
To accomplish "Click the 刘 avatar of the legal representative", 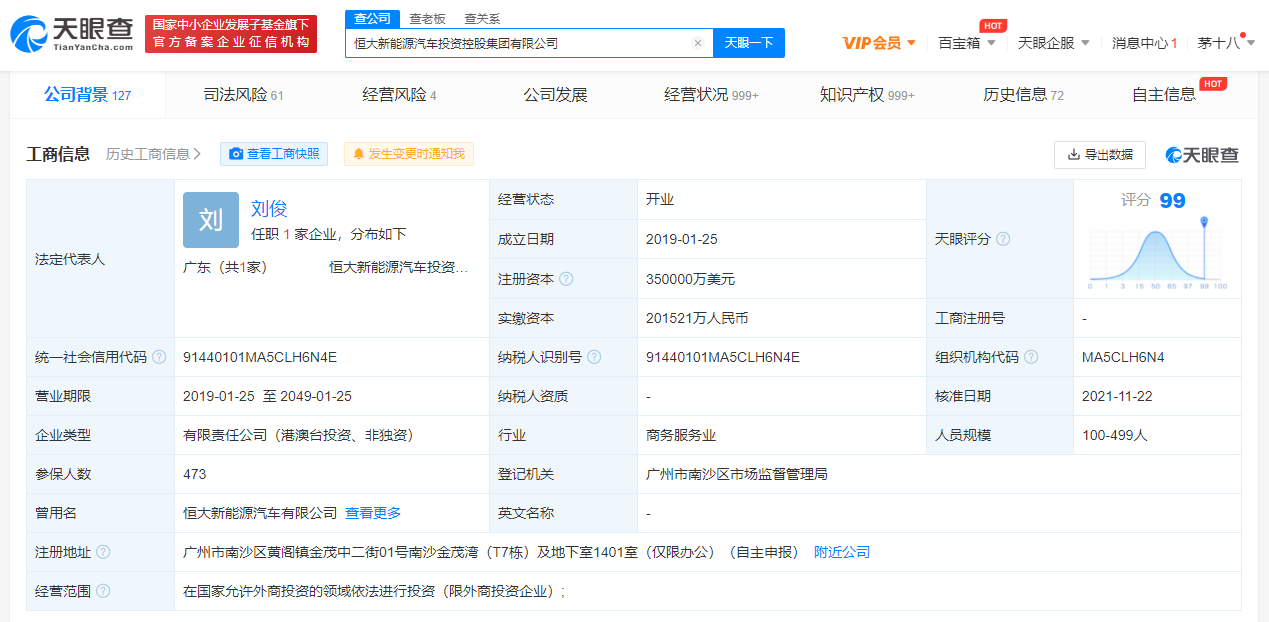I will pyautogui.click(x=211, y=220).
